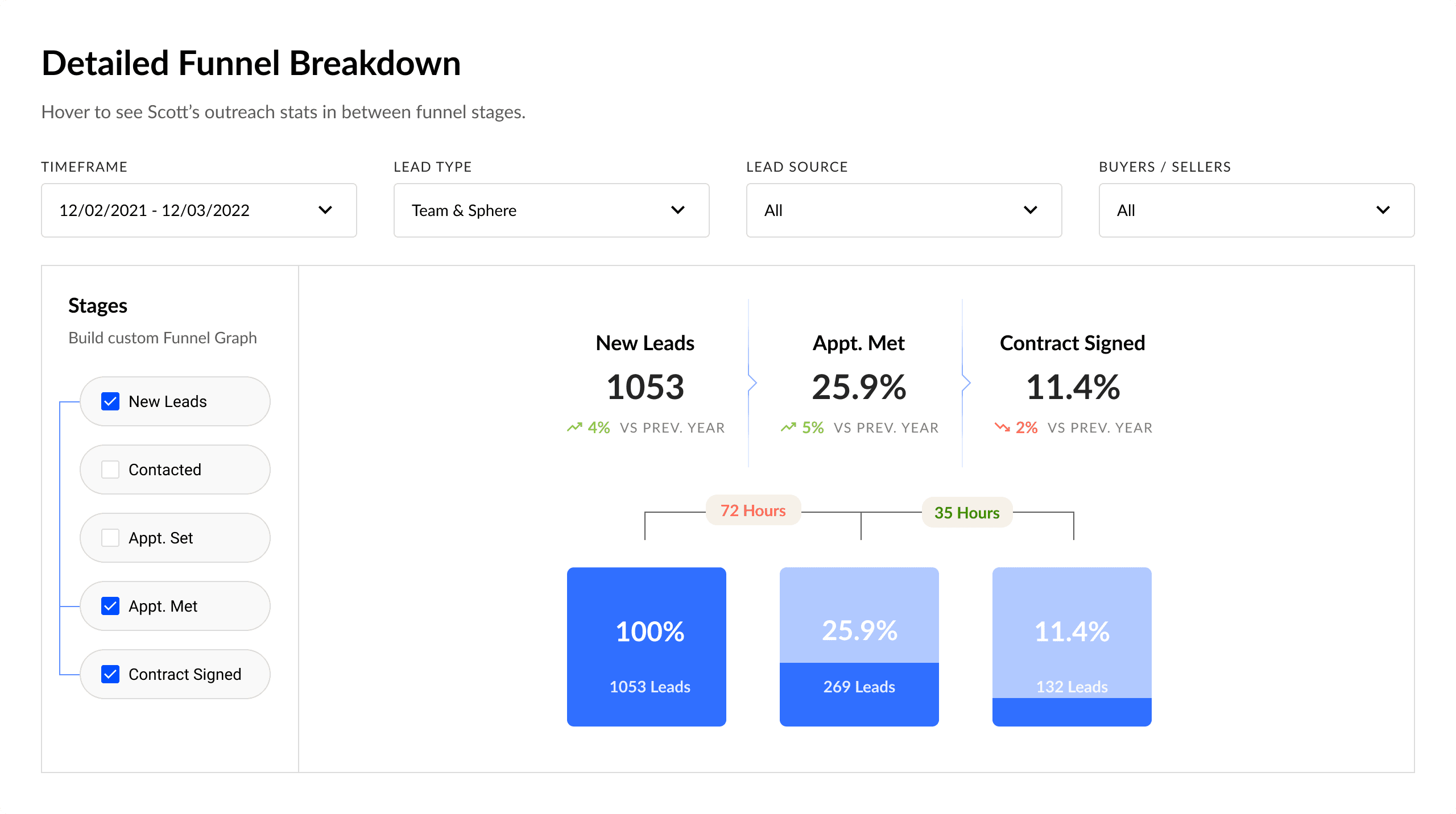Toggle off the Contract Signed checkbox
The width and height of the screenshot is (1456, 814).
[x=110, y=674]
